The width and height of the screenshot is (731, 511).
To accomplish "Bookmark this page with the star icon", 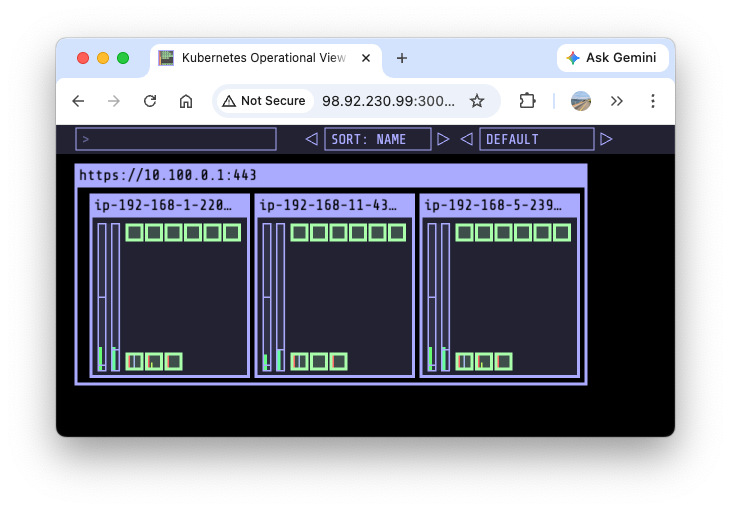I will pos(477,101).
